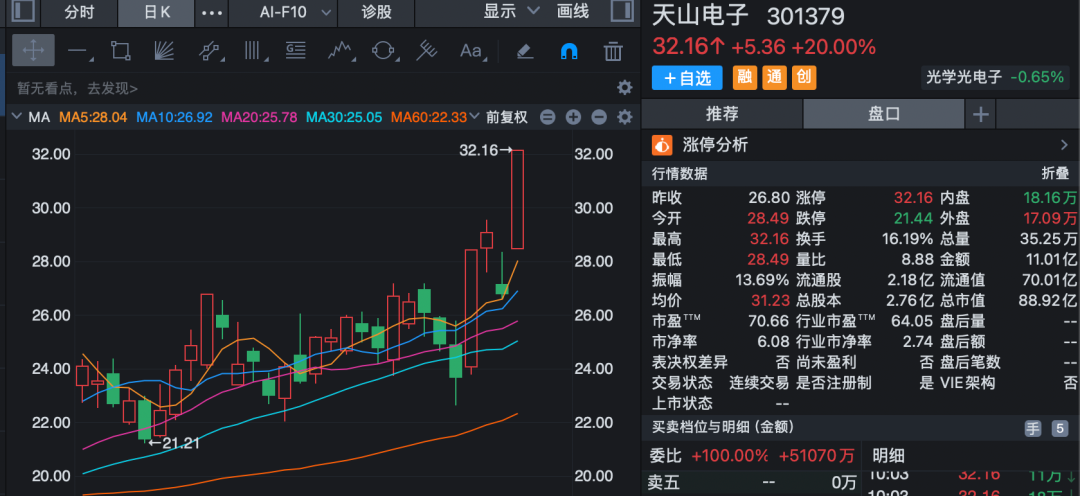The width and height of the screenshot is (1080, 496).
Task: Expand MA list arrow after MA60
Action: point(474,117)
